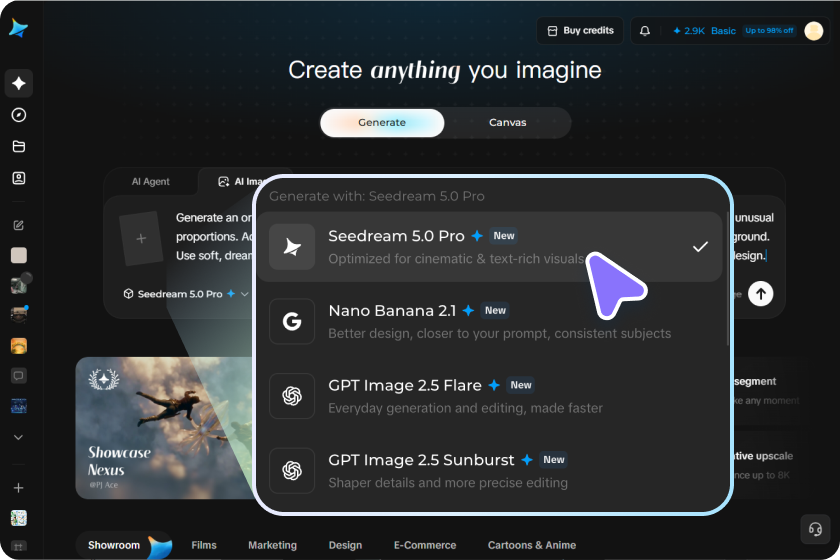
Task: Click the New badge next to GPT Image 2.5 Sunburst
Action: point(553,460)
